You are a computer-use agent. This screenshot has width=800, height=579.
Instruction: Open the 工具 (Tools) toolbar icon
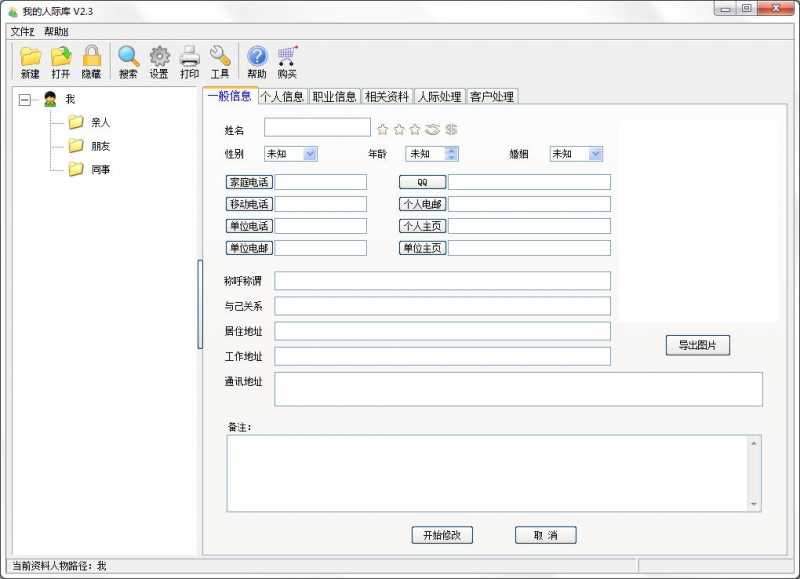[x=222, y=60]
